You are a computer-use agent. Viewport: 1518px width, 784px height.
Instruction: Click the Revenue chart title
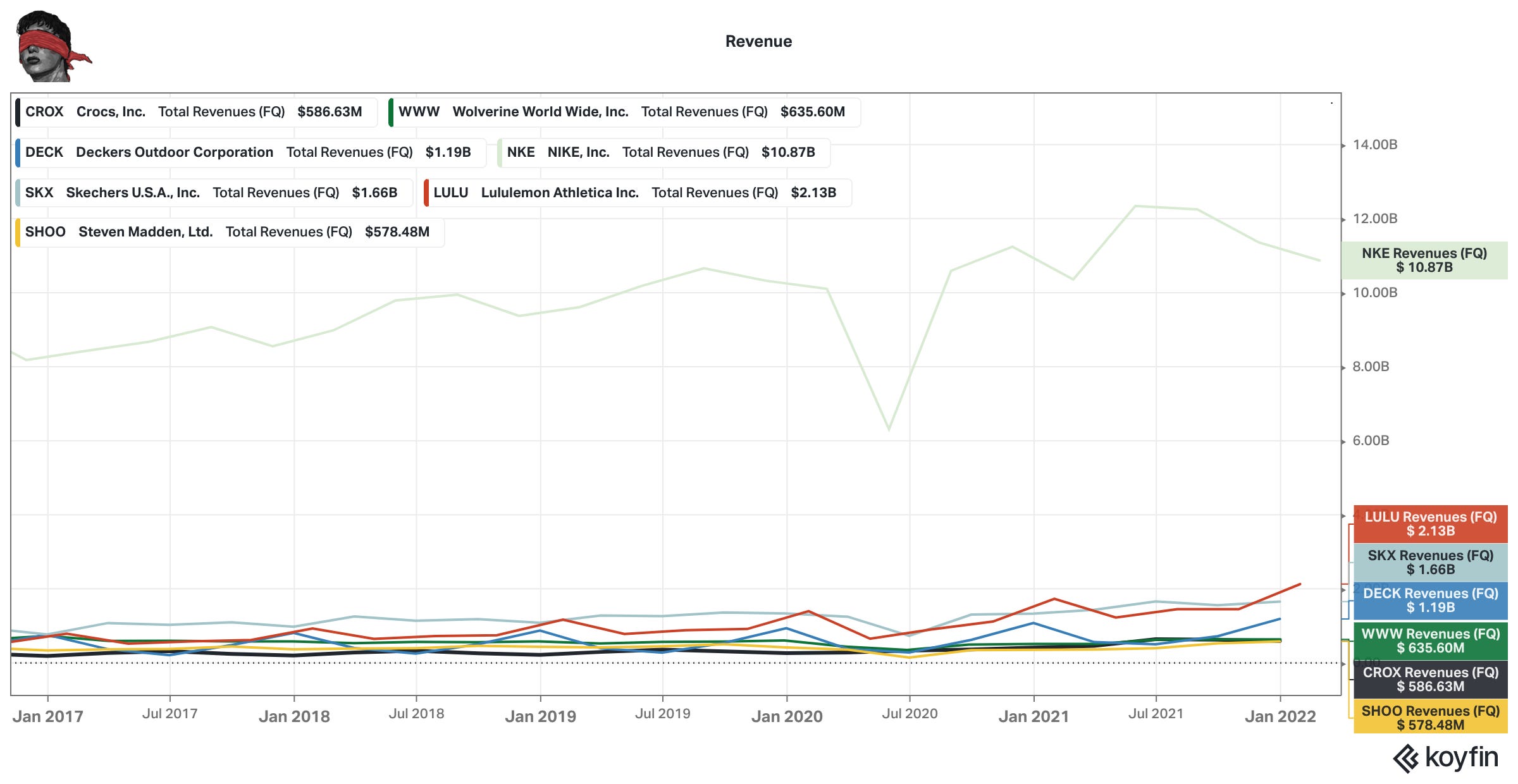click(x=758, y=42)
